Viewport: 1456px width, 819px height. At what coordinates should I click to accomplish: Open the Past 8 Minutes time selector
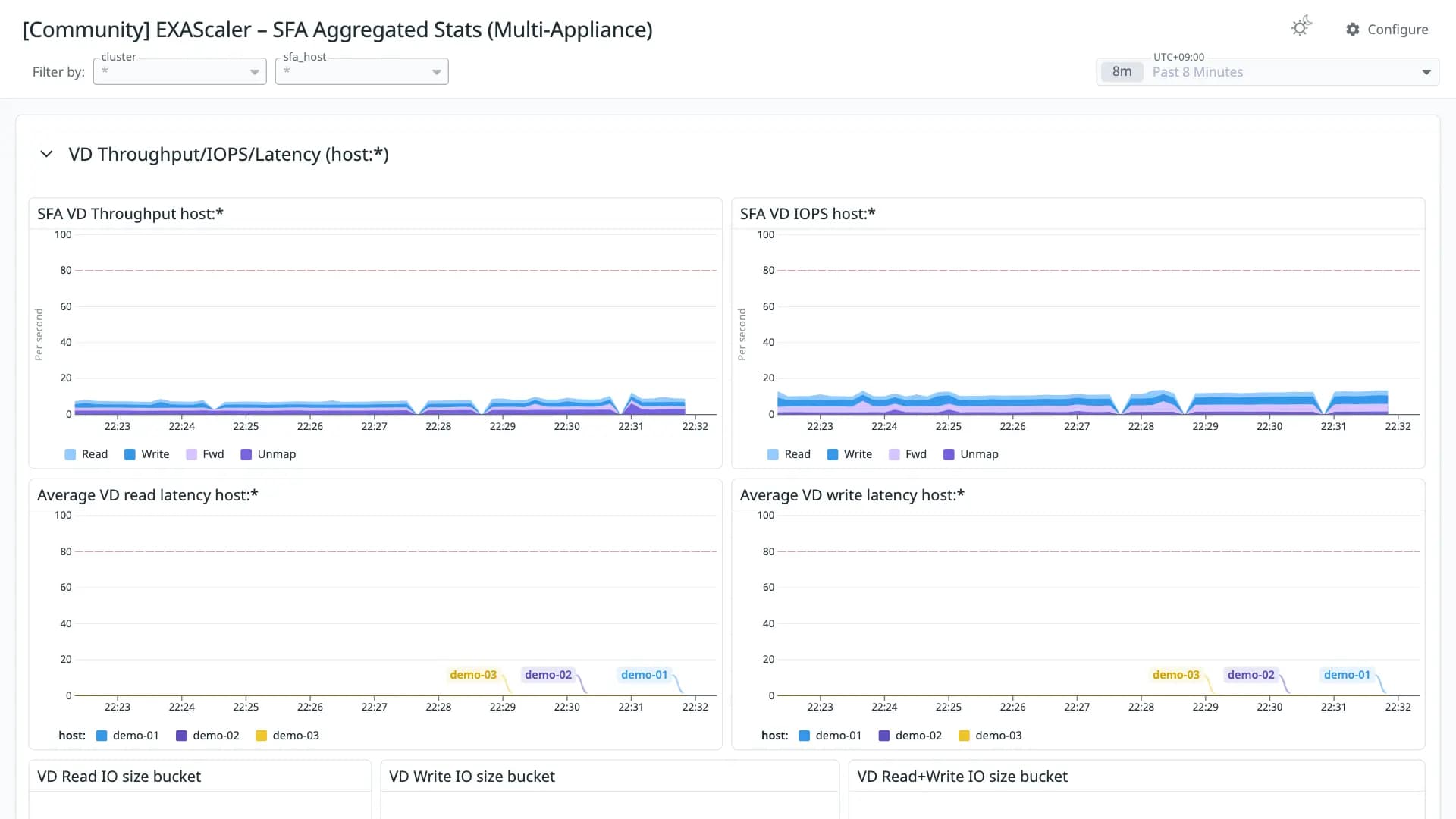pyautogui.click(x=1268, y=72)
